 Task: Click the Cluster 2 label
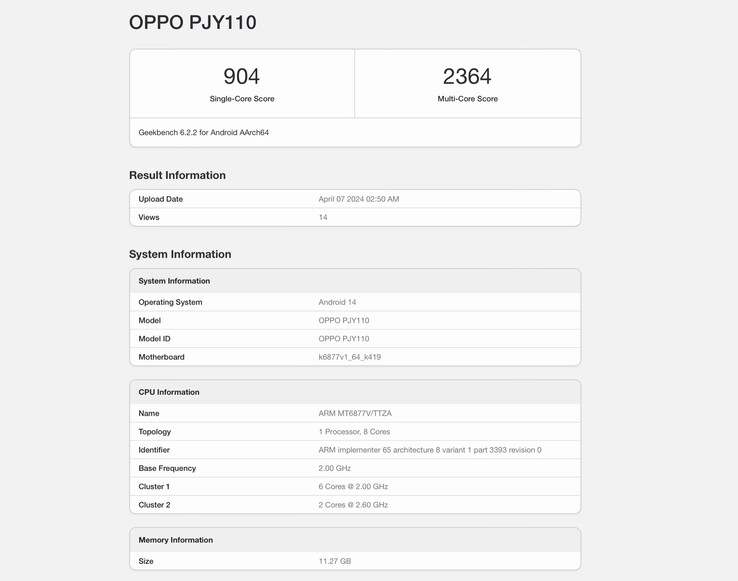pyautogui.click(x=154, y=505)
